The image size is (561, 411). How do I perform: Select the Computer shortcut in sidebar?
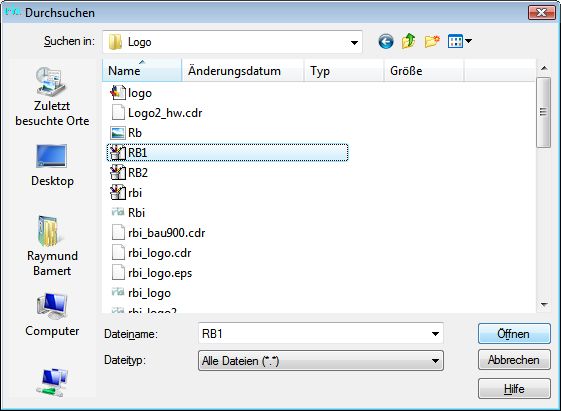[x=52, y=315]
